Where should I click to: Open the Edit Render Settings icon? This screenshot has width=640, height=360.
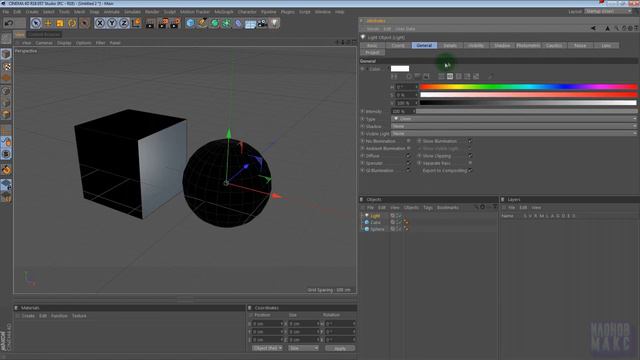tap(176, 23)
